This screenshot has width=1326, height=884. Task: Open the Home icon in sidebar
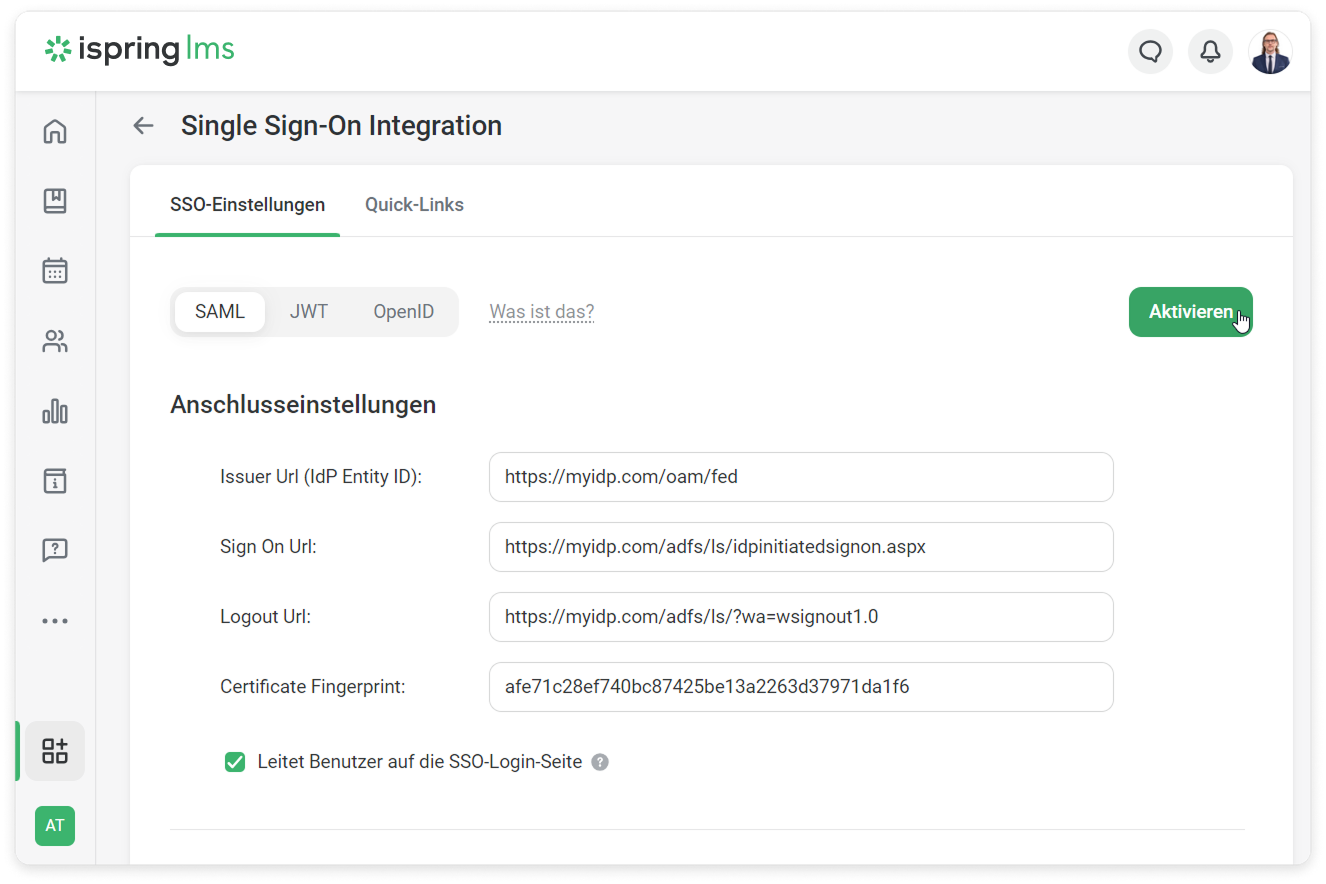(x=55, y=131)
